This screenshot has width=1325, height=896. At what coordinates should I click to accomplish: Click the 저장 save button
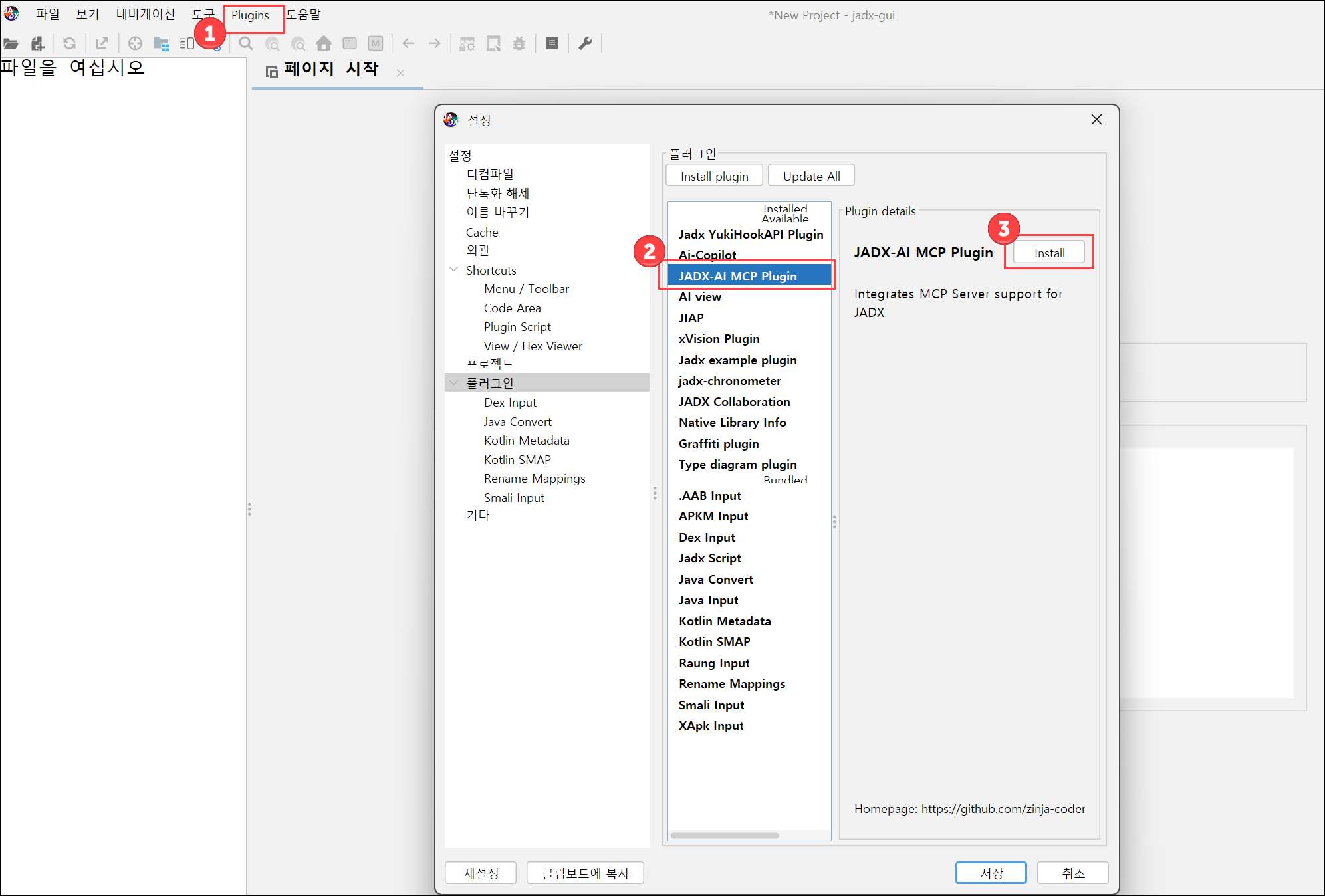(991, 873)
